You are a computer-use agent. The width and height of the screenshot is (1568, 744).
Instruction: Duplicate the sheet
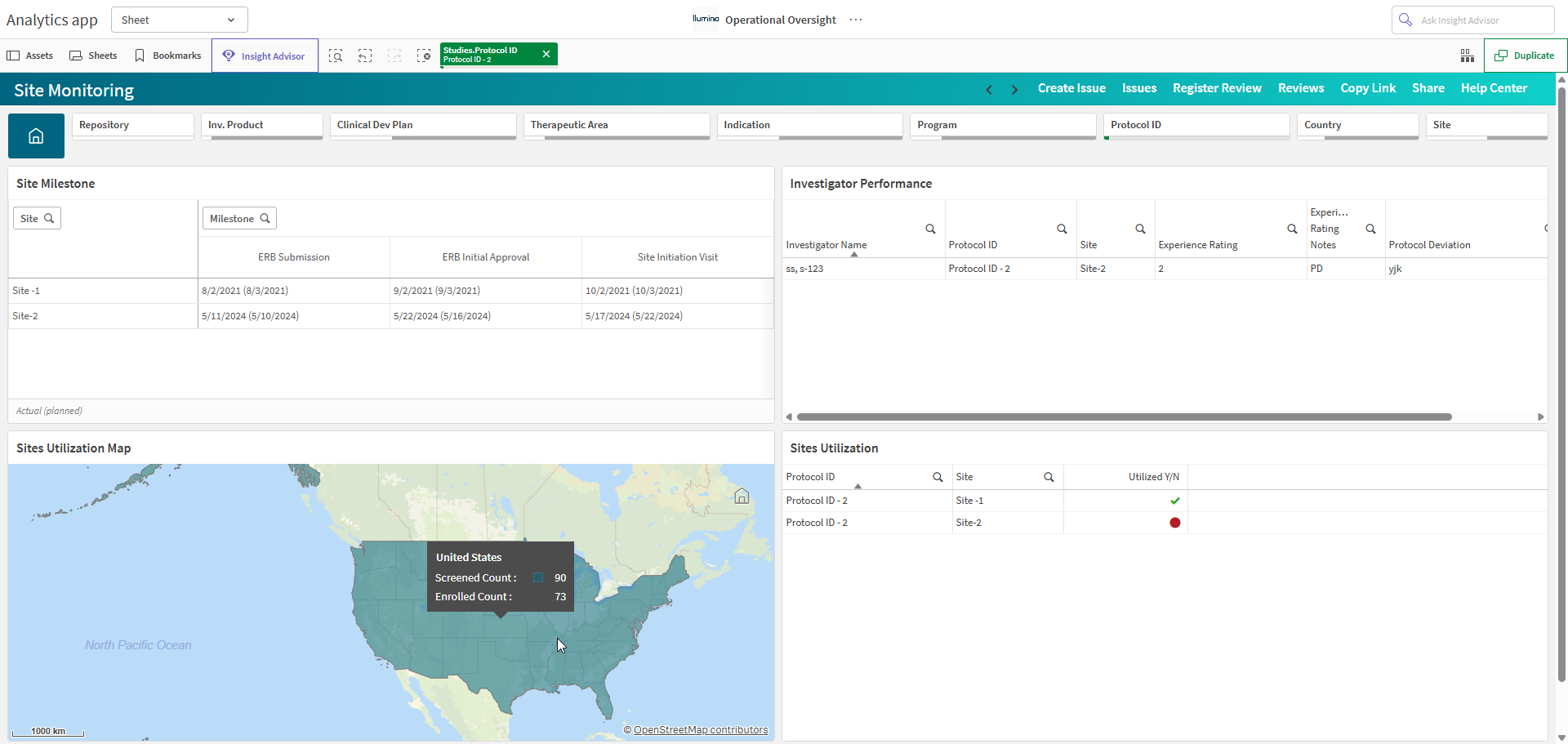1525,56
